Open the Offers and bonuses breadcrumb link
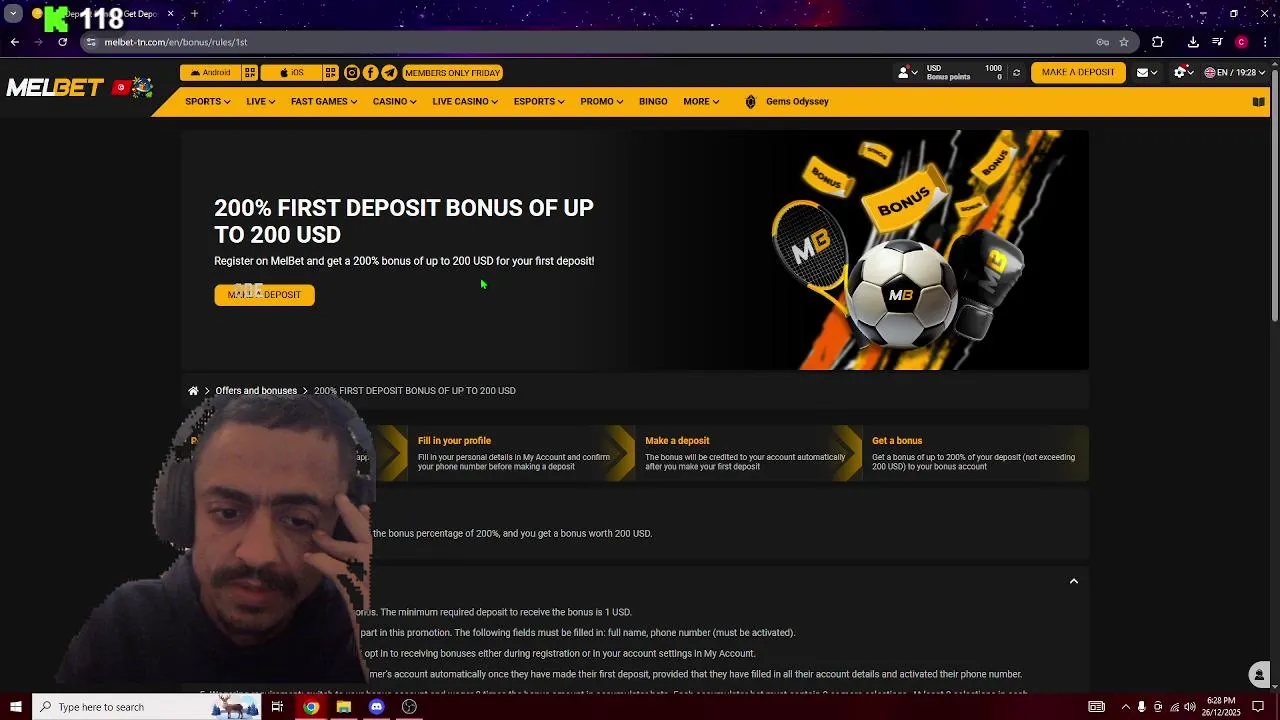The image size is (1280, 720). (x=256, y=391)
